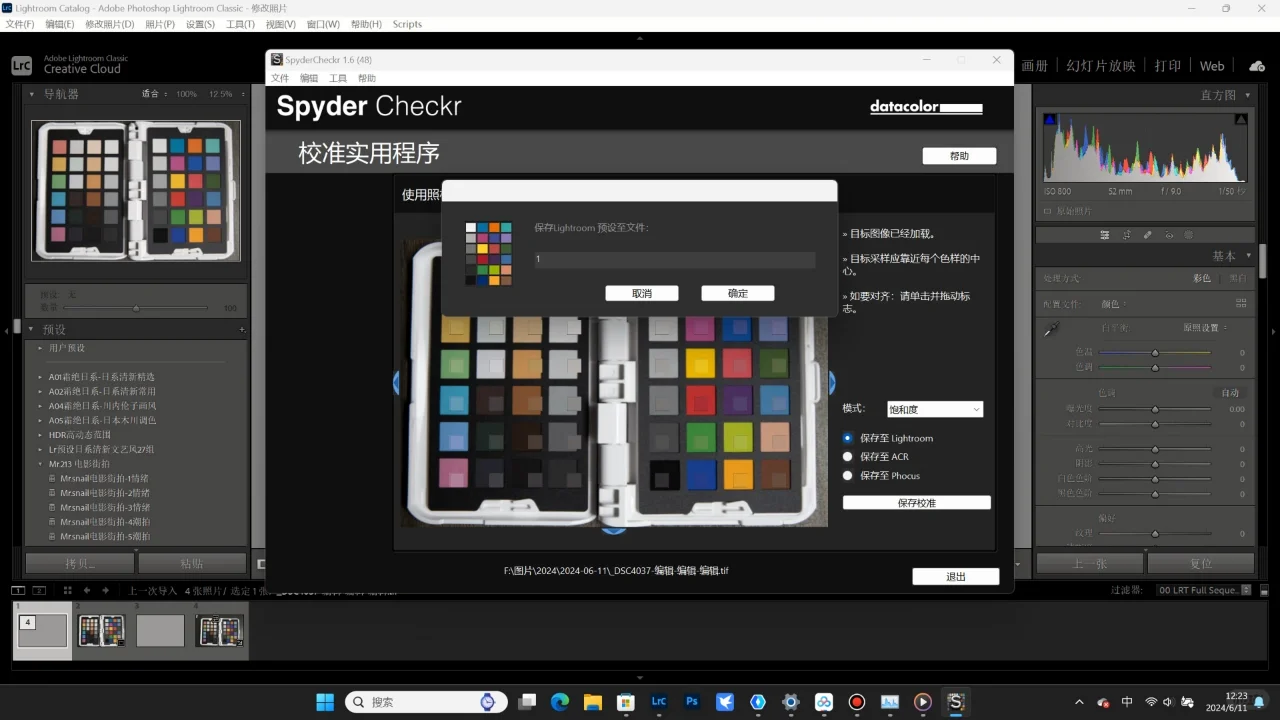This screenshot has height=720, width=1280.
Task: Open the filter preset dropdown 00 LRT Full Seque
Action: [1204, 590]
